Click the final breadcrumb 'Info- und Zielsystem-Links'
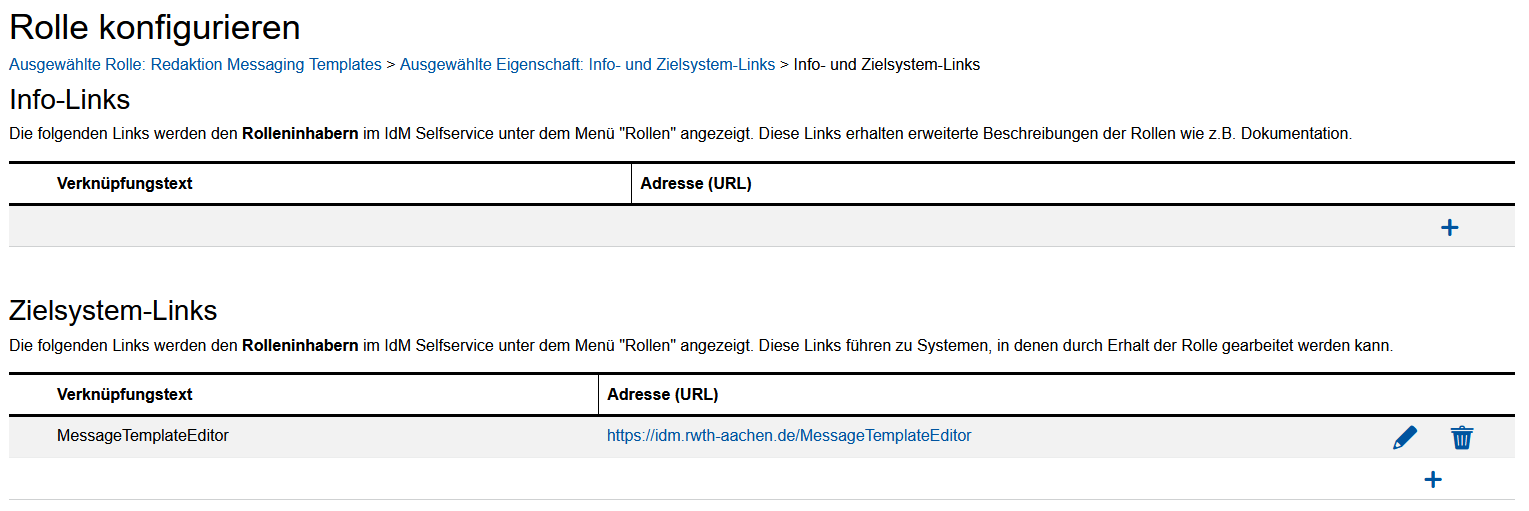Image resolution: width=1529 pixels, height=511 pixels. 886,65
